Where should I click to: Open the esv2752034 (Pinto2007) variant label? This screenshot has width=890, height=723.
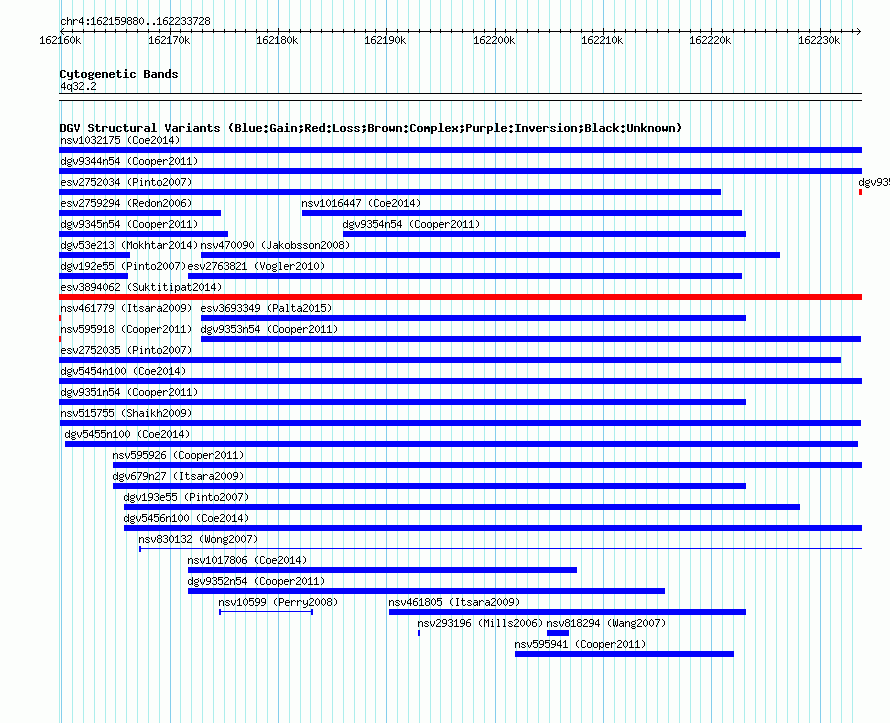(x=126, y=182)
